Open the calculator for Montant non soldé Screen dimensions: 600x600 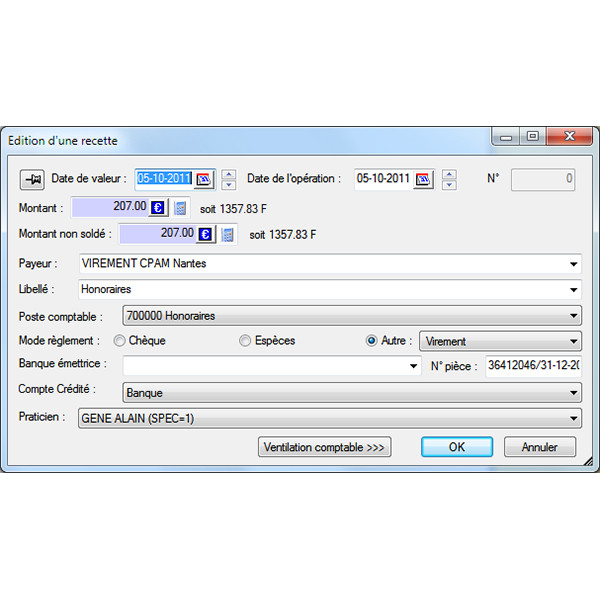tap(227, 234)
